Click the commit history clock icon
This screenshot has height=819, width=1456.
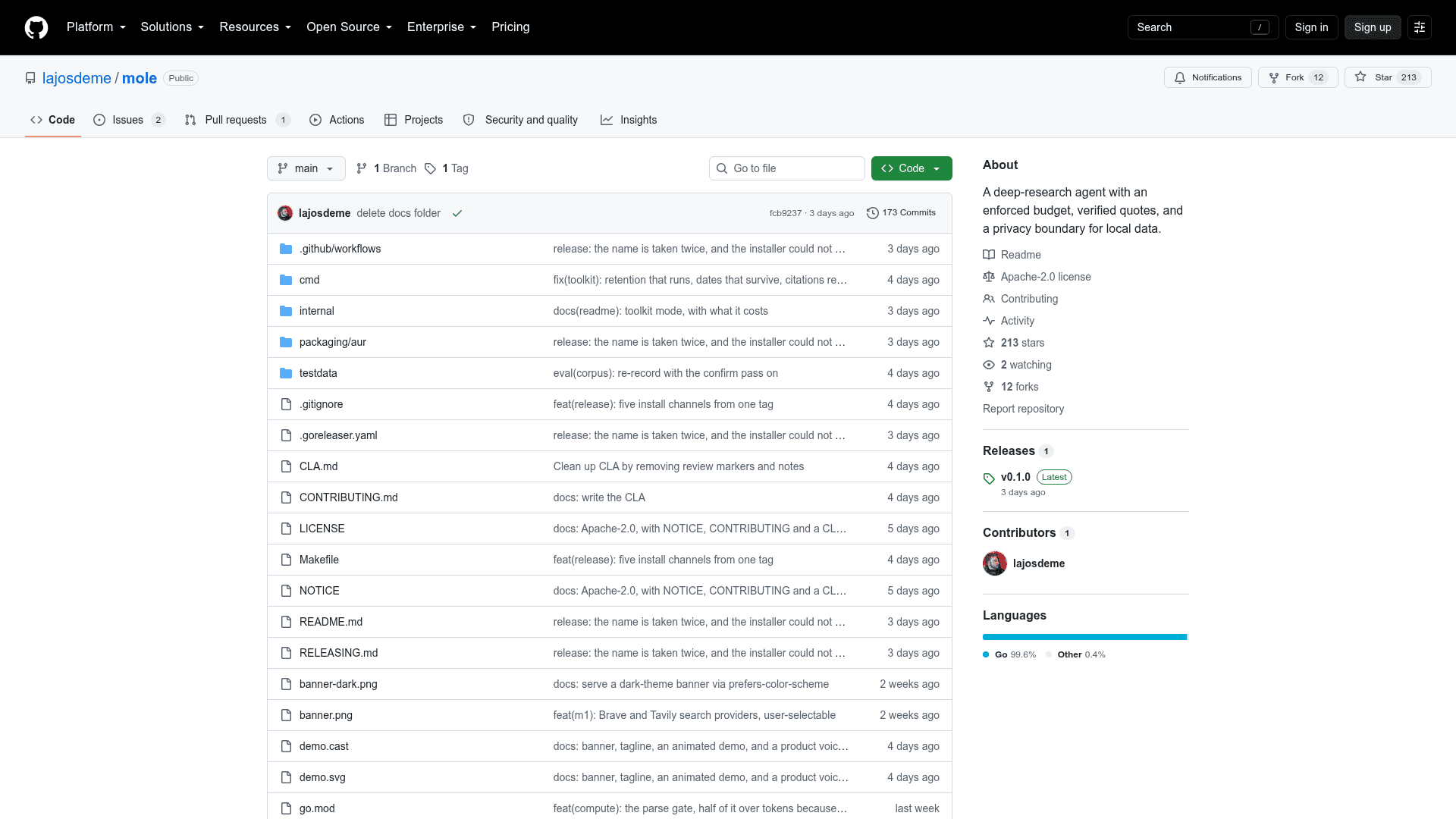(x=873, y=213)
